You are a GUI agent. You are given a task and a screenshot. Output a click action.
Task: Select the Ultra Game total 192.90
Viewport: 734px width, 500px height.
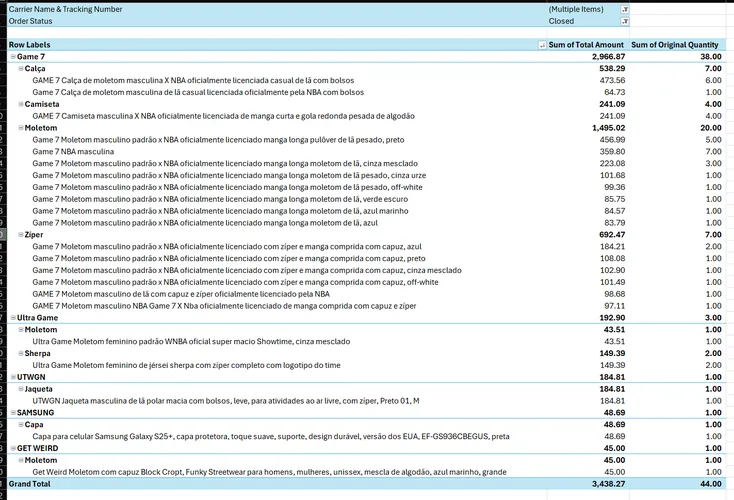(x=612, y=318)
